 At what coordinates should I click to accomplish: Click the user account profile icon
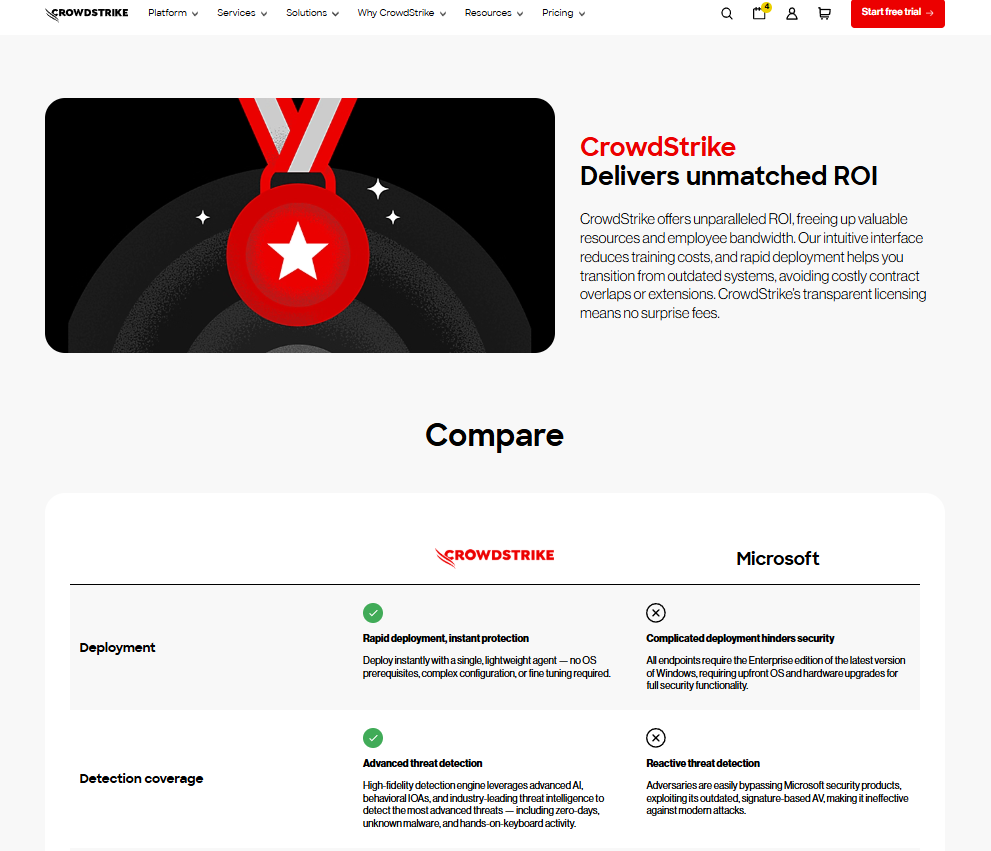(792, 14)
